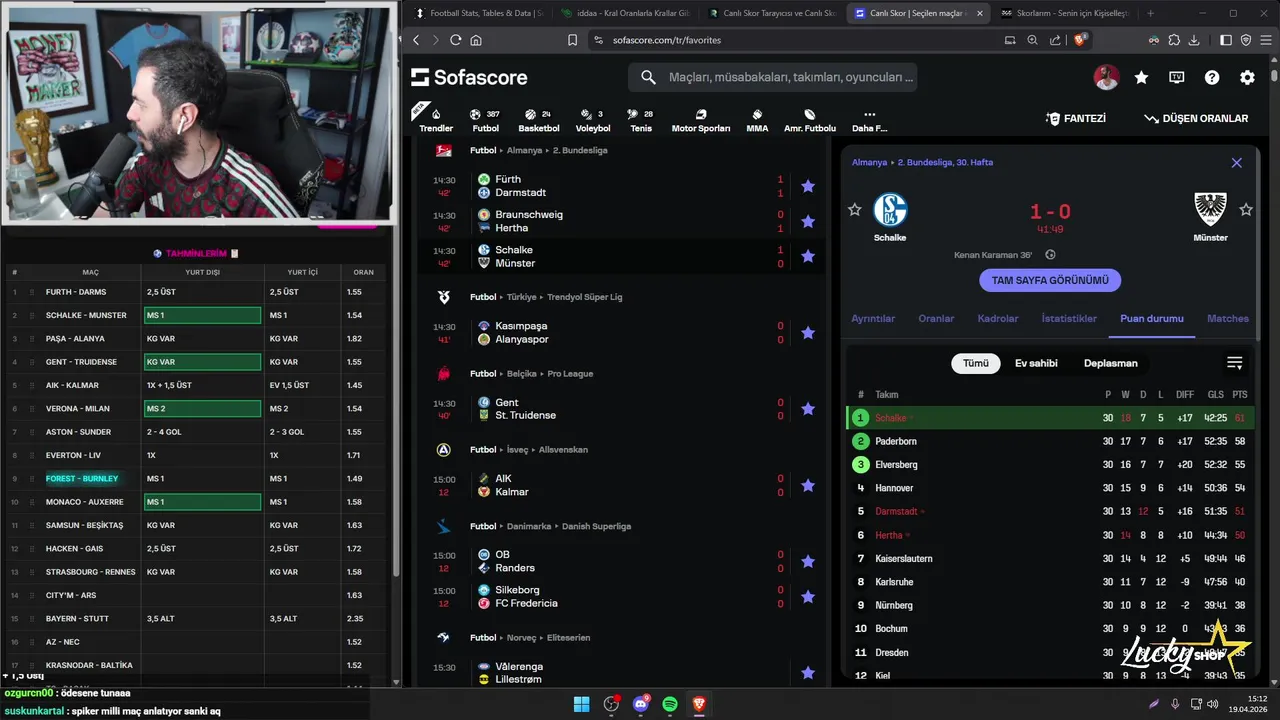Viewport: 1280px width, 720px height.
Task: Select the Puan durumu tab
Action: pyautogui.click(x=1152, y=319)
